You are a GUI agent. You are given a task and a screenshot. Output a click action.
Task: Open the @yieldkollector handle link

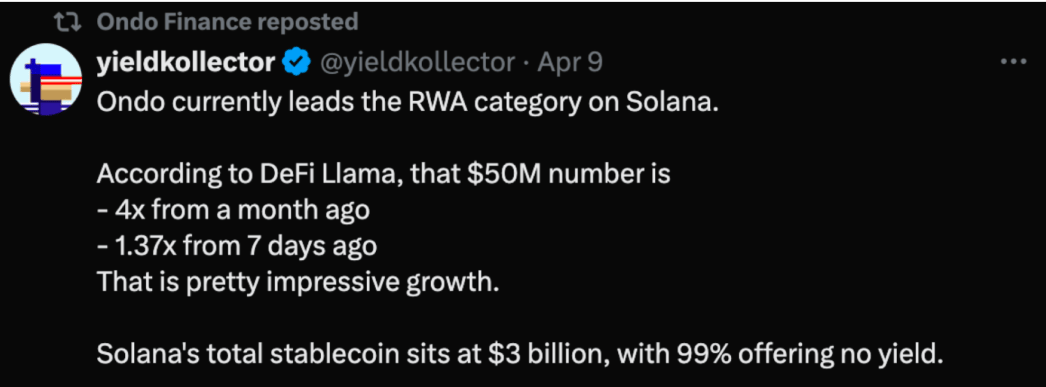[418, 63]
